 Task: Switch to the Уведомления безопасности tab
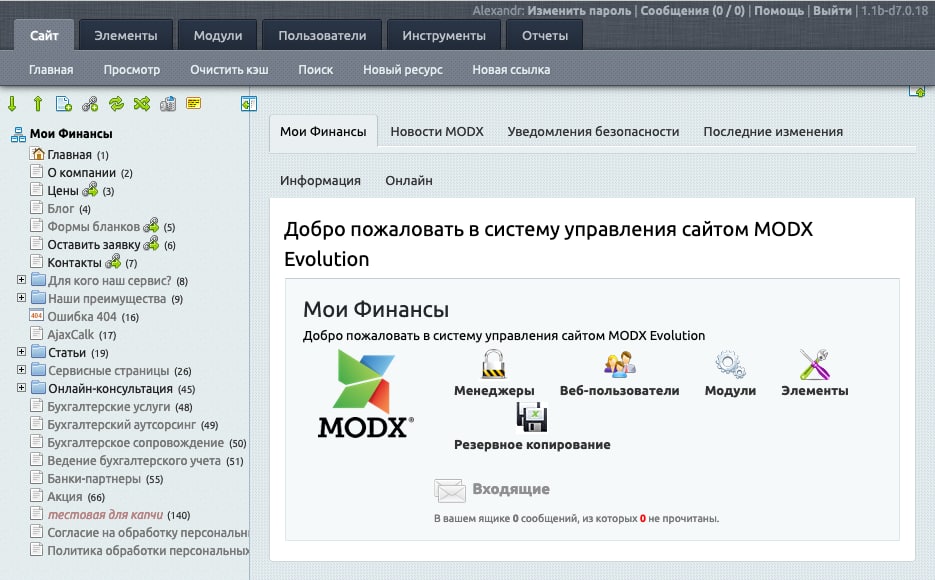click(x=593, y=131)
